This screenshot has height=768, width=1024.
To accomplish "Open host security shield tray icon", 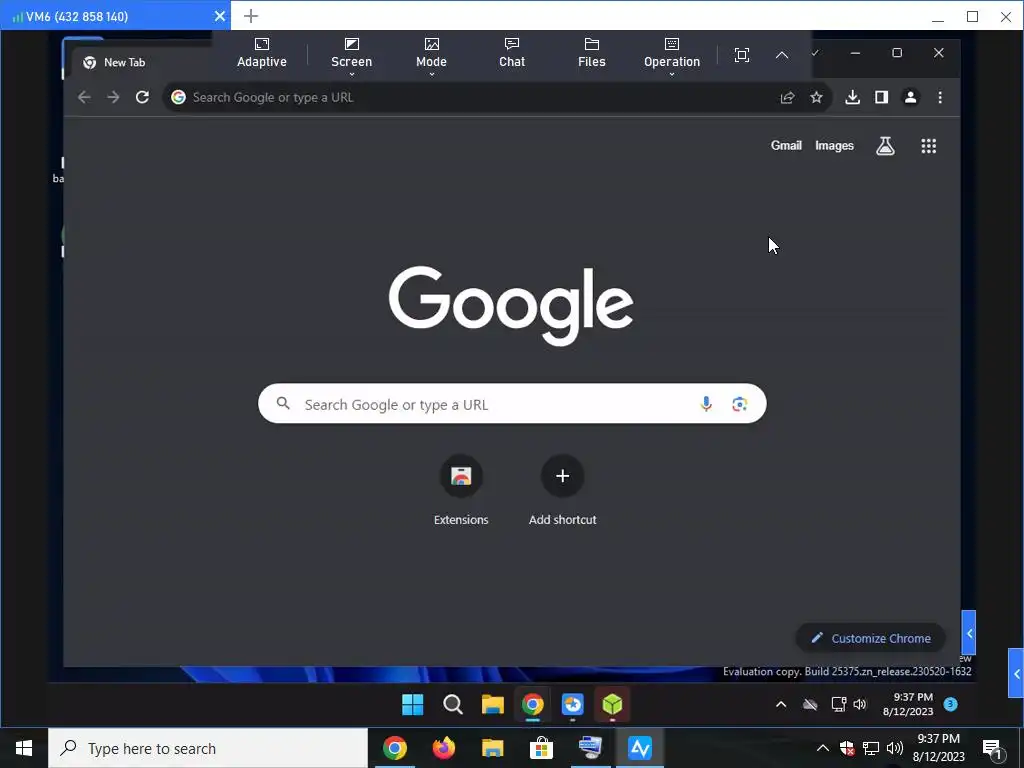I will point(847,748).
